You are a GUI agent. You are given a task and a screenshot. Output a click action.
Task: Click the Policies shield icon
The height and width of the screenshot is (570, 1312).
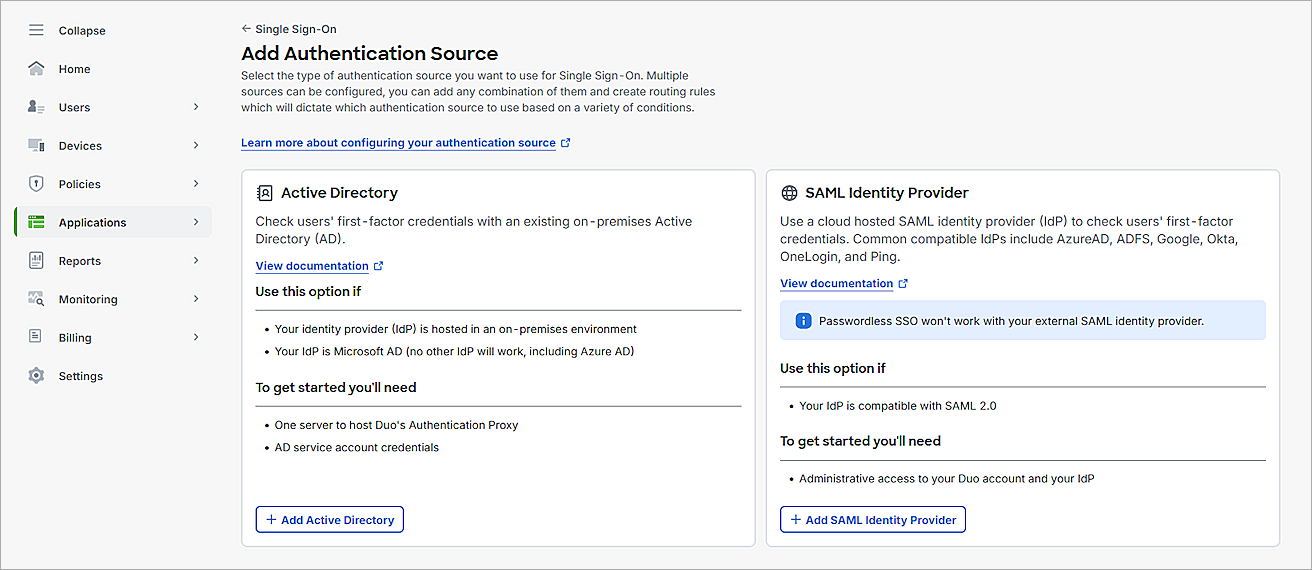36,184
